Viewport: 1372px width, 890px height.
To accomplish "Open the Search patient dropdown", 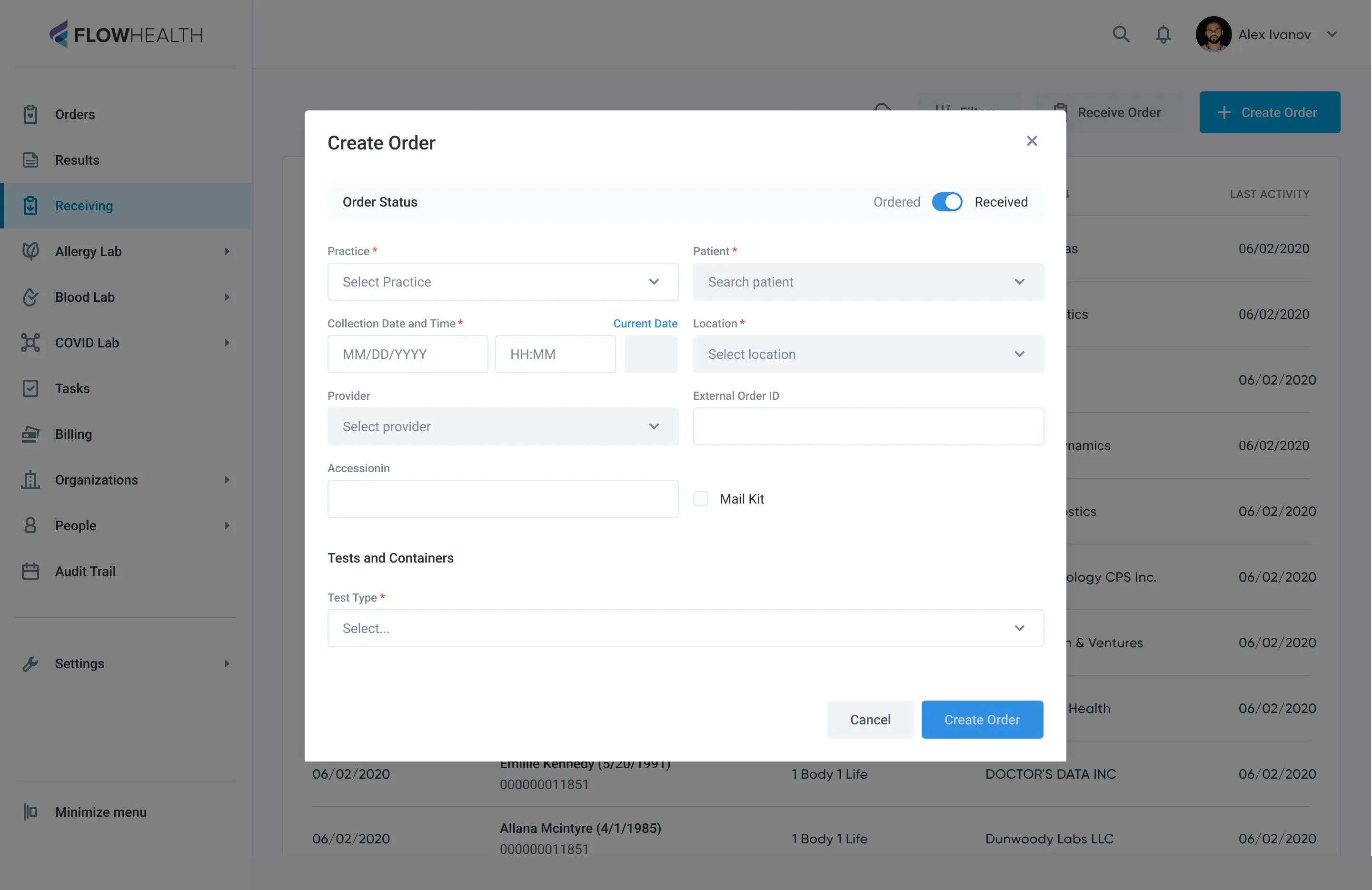I will tap(868, 282).
